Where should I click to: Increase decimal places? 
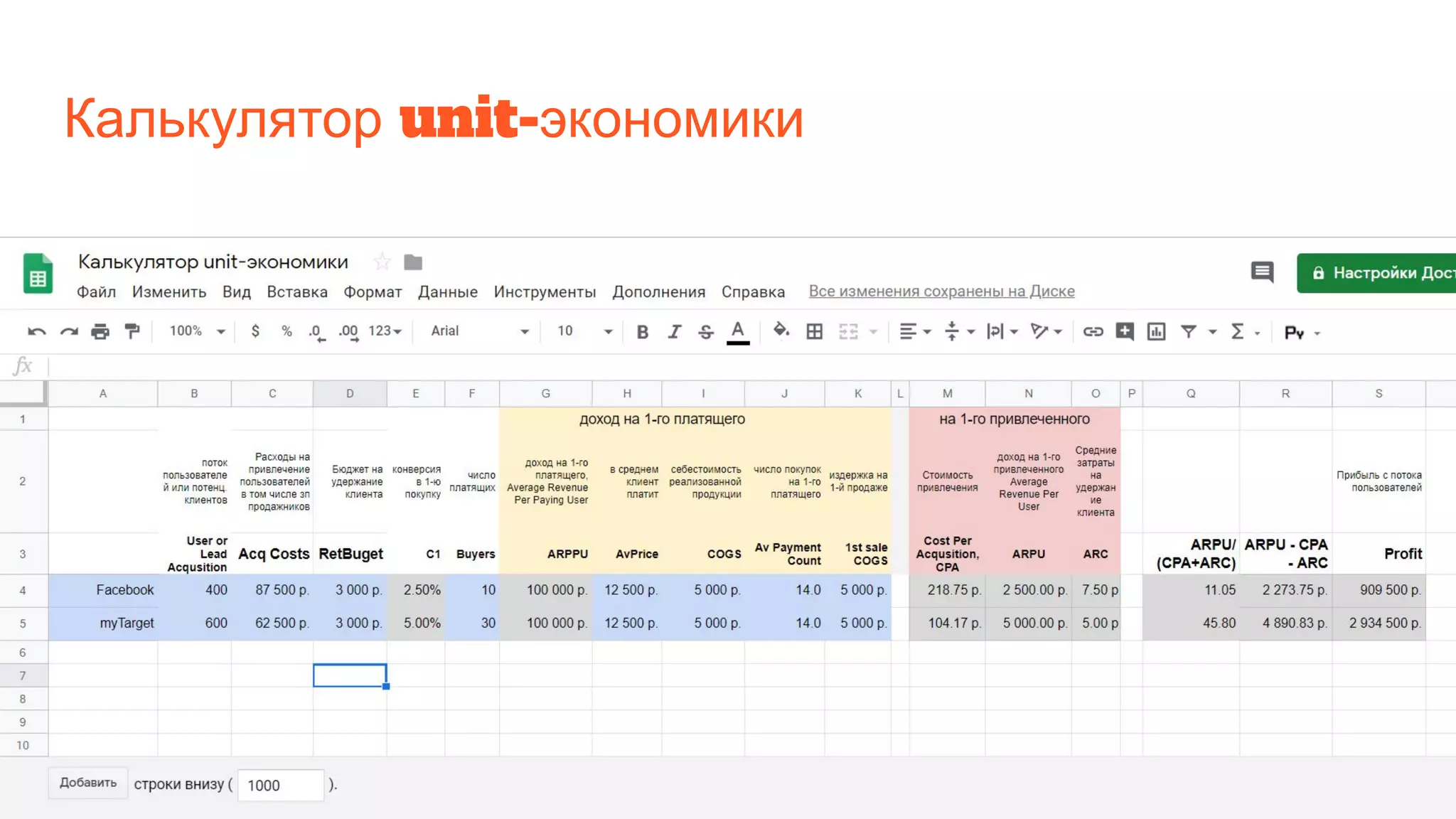click(348, 332)
